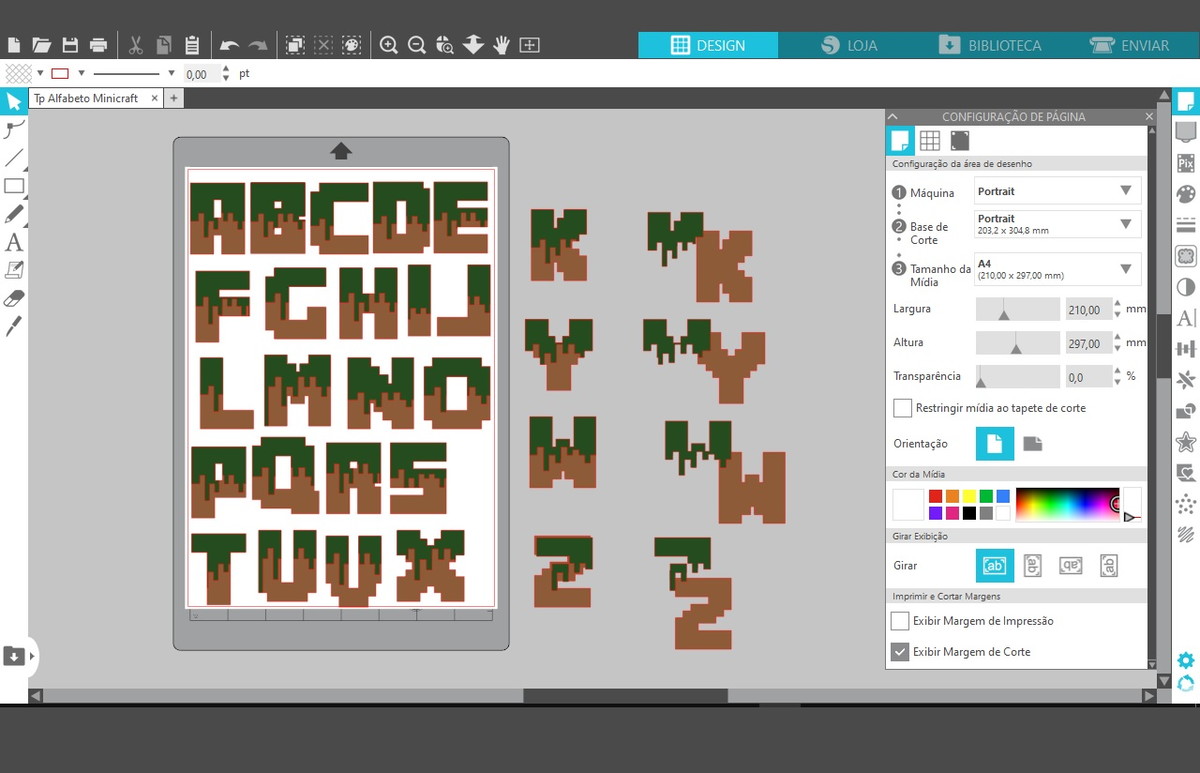Choose the text tool in left toolbar
The width and height of the screenshot is (1200, 773).
14,242
